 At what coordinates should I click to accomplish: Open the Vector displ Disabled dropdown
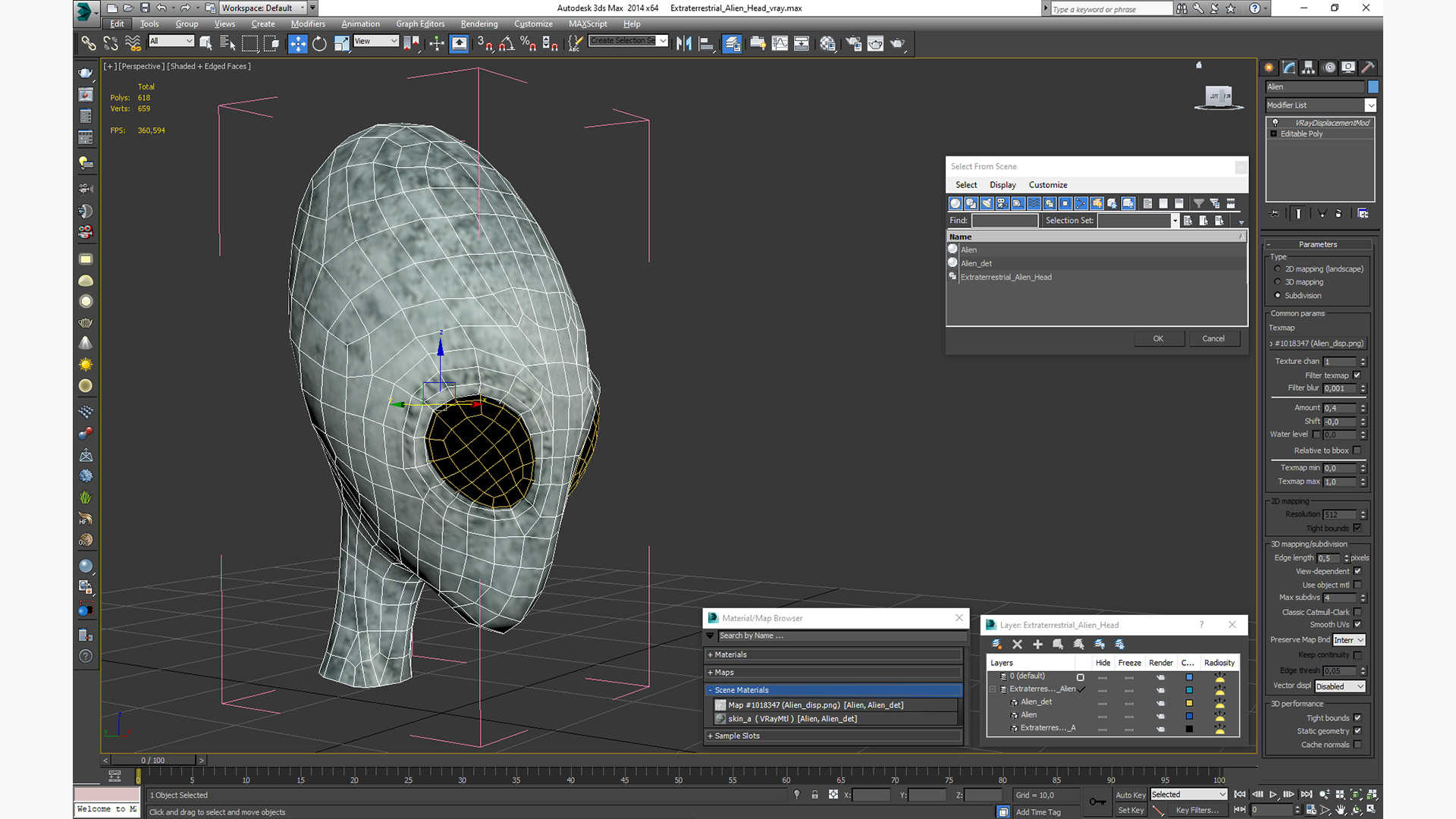pos(1340,686)
